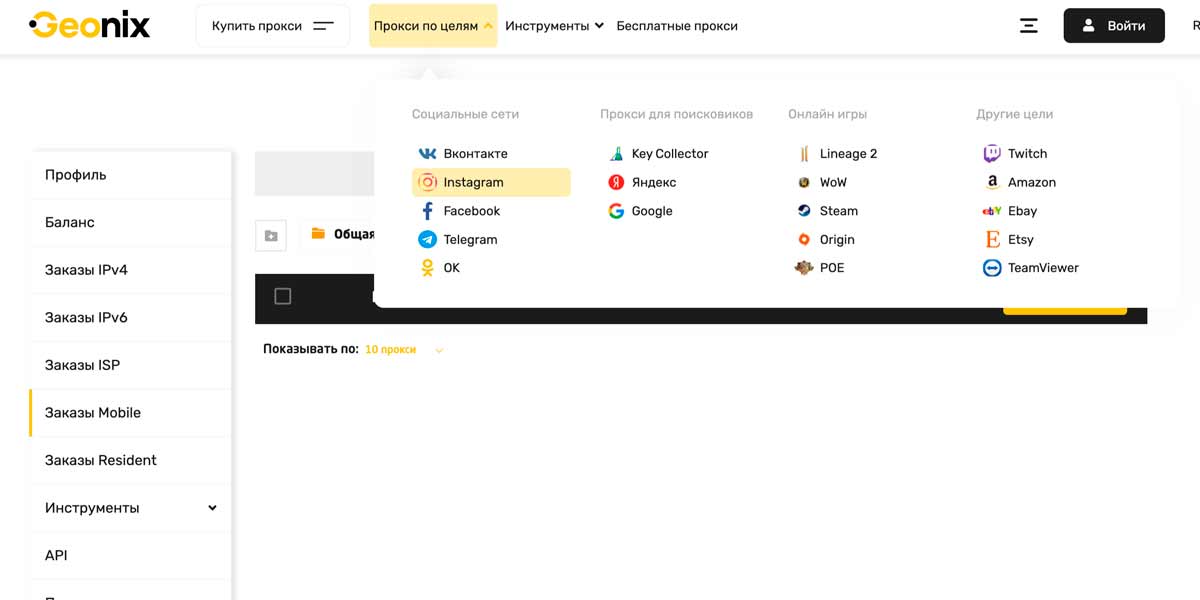Click the Geonix logo
The height and width of the screenshot is (600, 1200).
[x=89, y=25]
